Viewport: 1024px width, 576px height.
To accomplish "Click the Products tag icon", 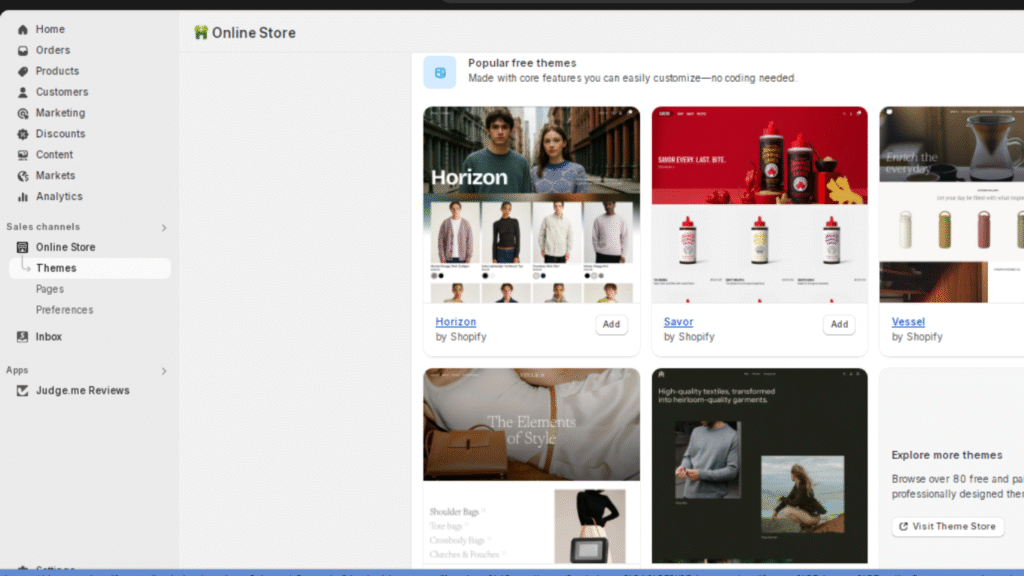I will coord(23,71).
